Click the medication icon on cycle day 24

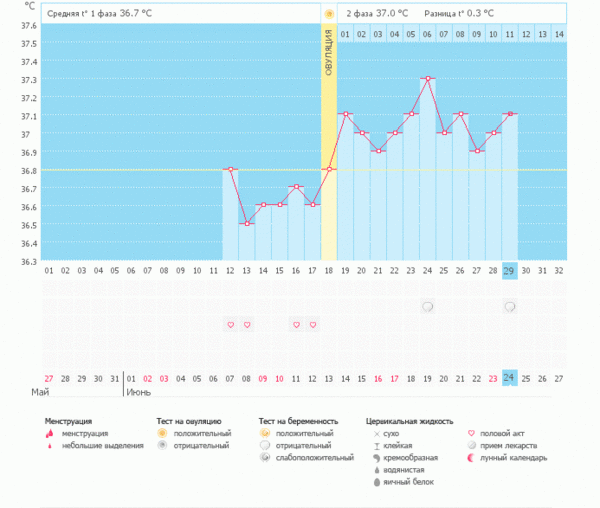coord(427,305)
